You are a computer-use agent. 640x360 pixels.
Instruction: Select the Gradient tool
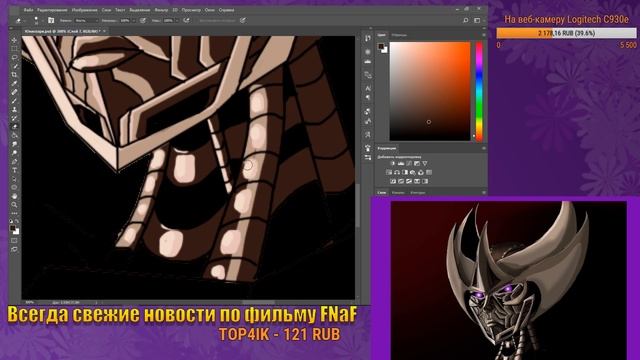[14, 136]
